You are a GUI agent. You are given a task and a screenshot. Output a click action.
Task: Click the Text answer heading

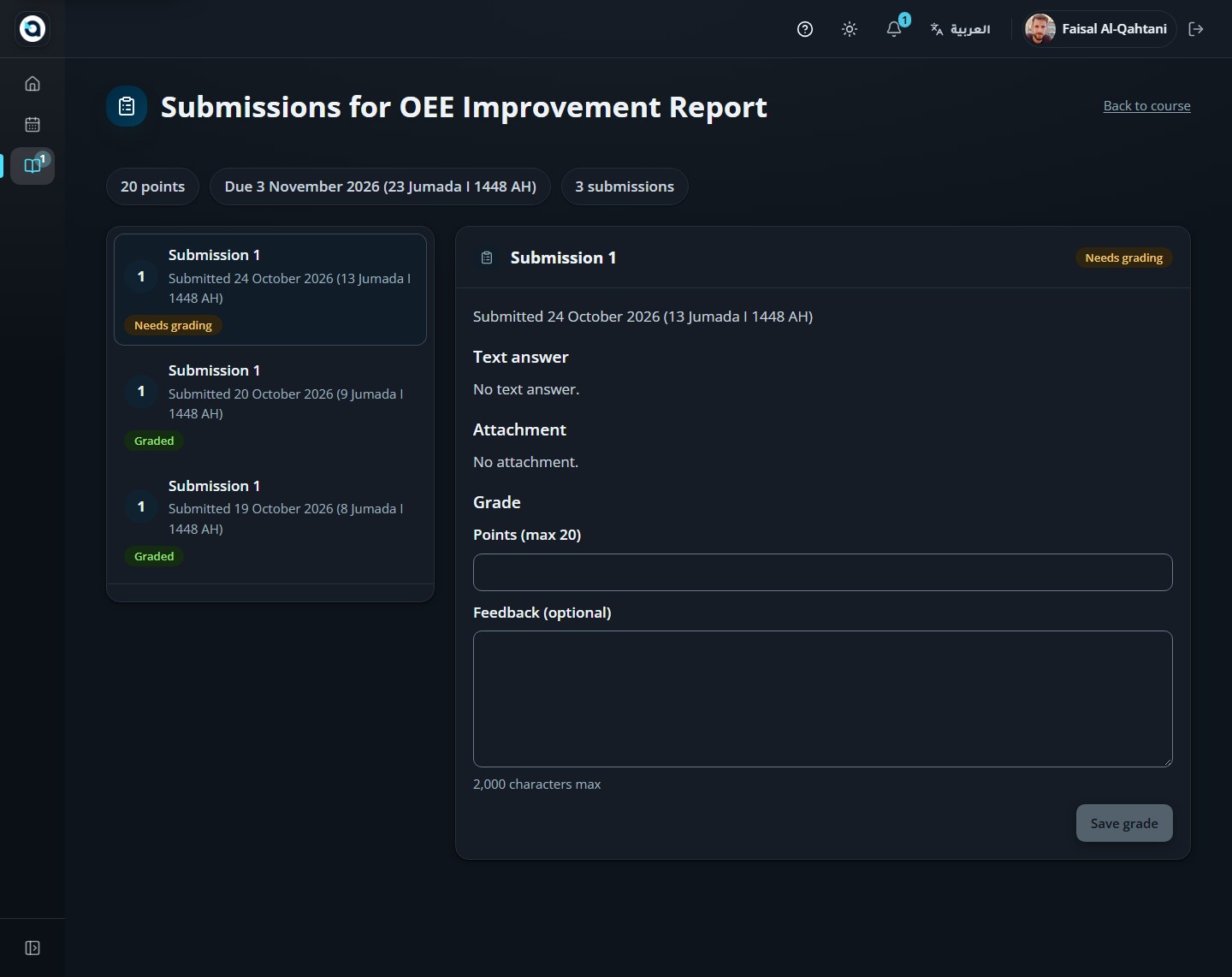click(521, 357)
